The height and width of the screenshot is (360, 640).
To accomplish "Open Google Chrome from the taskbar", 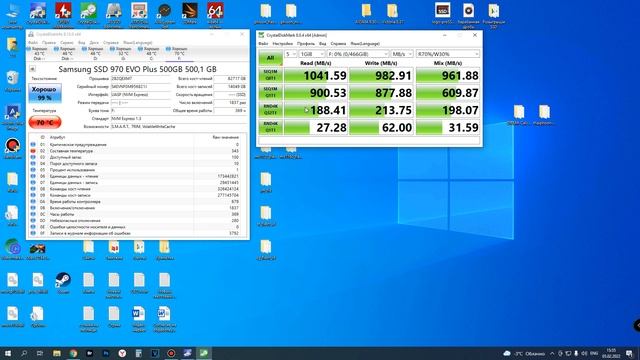I will pyautogui.click(x=73, y=353).
